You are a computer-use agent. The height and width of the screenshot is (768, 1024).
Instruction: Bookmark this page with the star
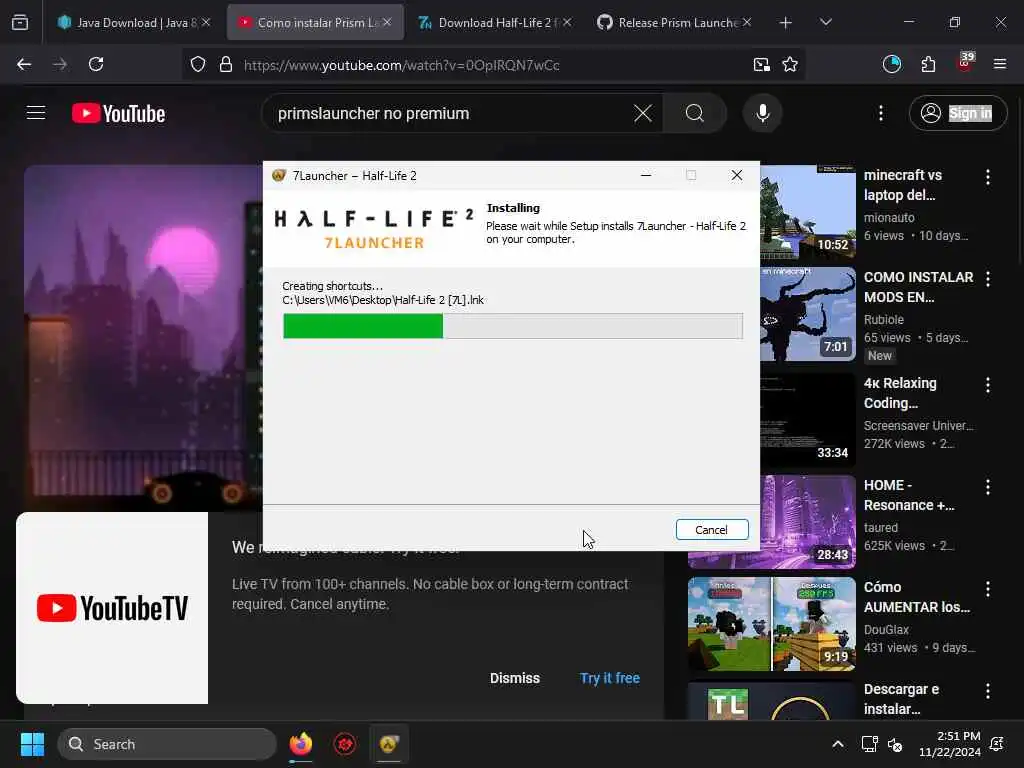point(790,65)
